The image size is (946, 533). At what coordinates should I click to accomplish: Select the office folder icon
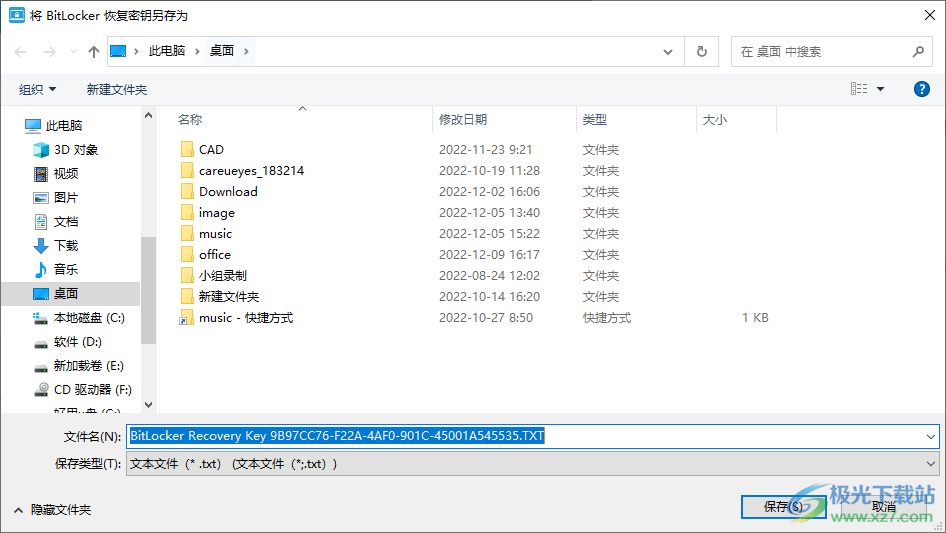(x=187, y=254)
